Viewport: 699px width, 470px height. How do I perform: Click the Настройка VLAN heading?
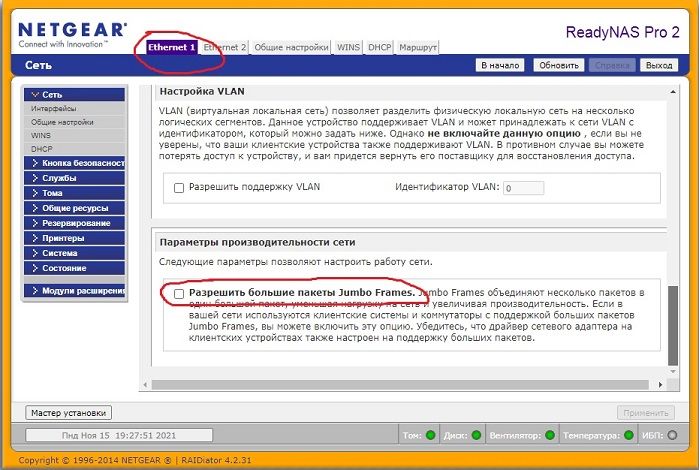(x=202, y=91)
